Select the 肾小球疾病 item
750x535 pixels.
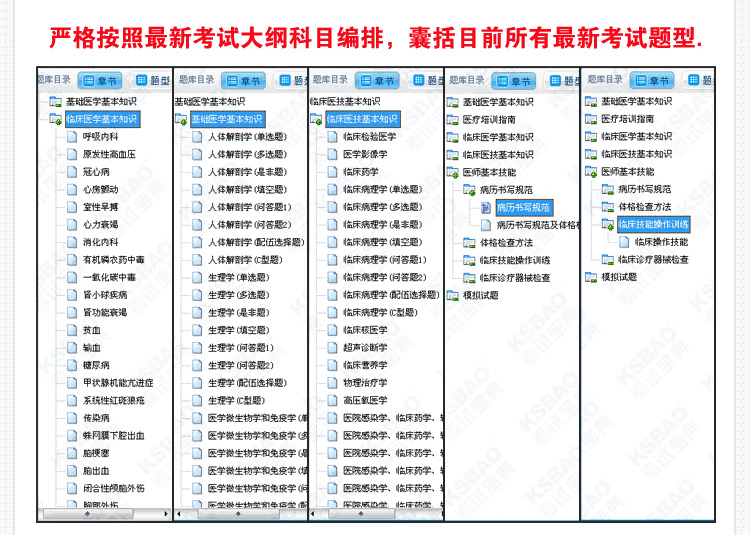[105, 295]
